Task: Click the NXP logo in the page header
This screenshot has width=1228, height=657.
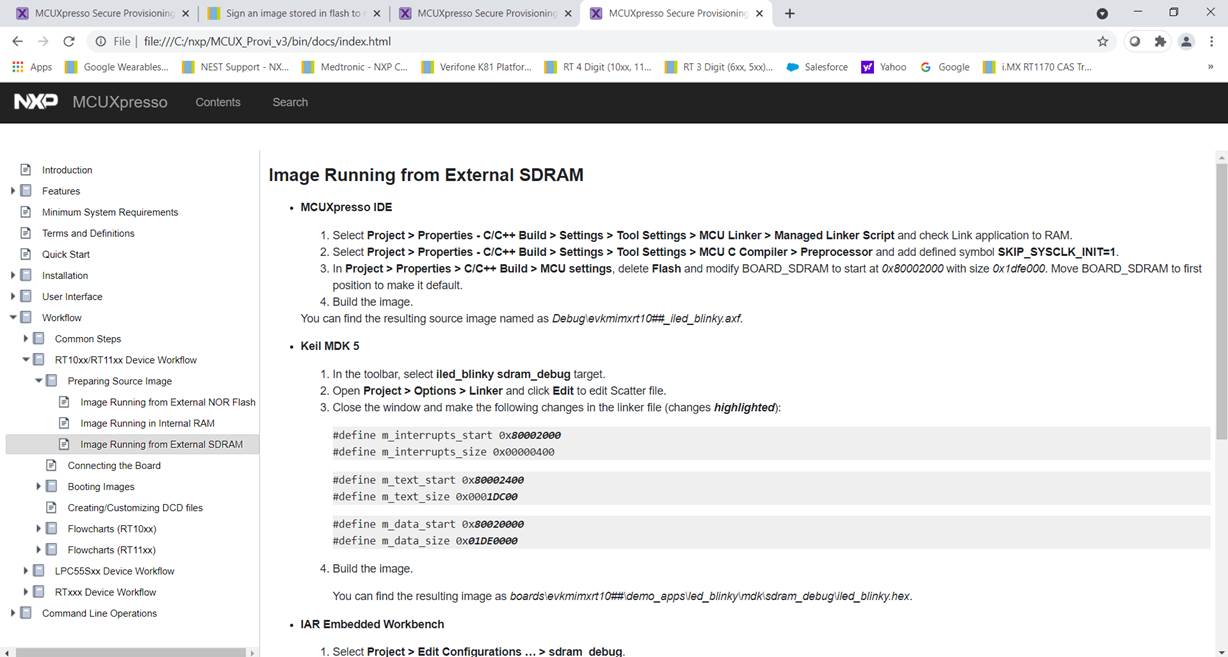Action: point(35,101)
